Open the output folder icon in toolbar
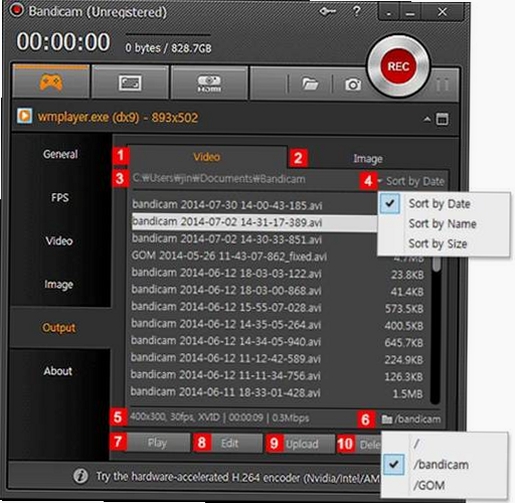The height and width of the screenshot is (503, 515). [310, 84]
